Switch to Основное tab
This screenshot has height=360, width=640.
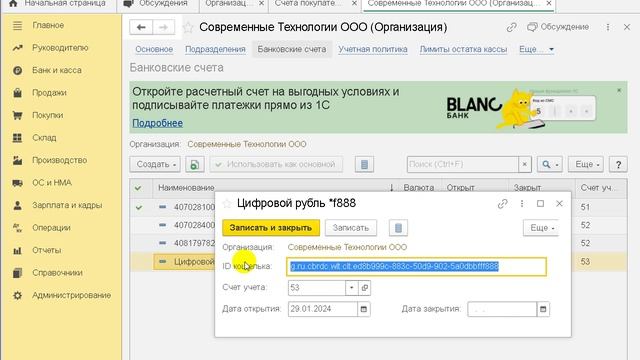154,49
